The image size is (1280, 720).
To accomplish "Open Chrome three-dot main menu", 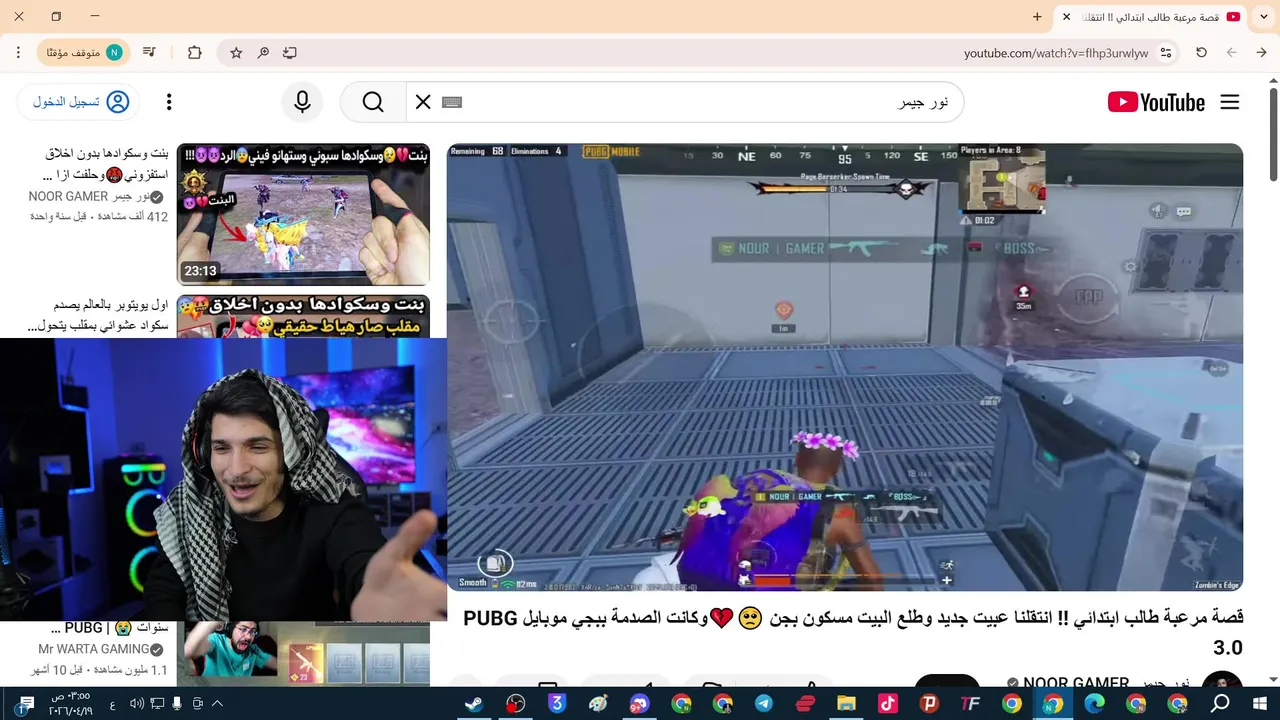I will coord(18,53).
